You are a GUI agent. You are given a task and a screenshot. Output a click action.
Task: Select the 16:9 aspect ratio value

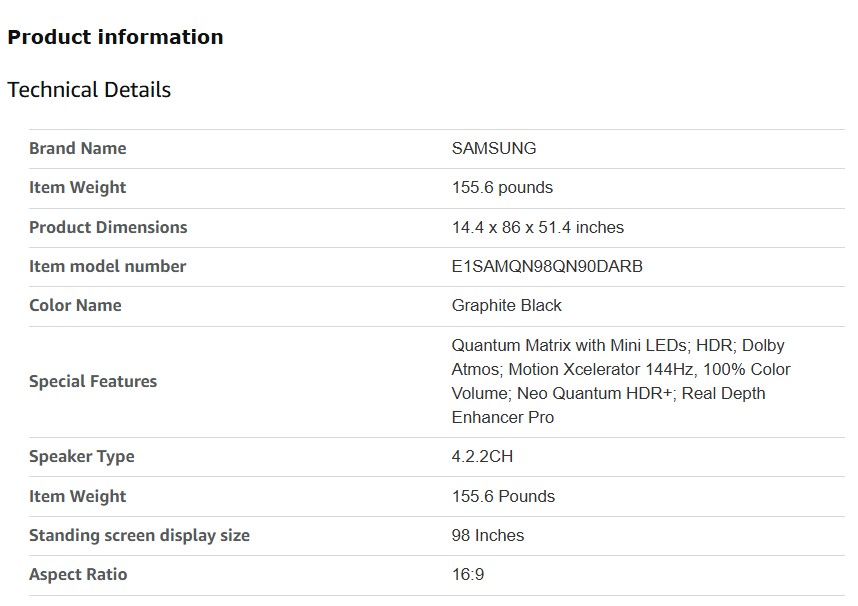click(x=468, y=574)
